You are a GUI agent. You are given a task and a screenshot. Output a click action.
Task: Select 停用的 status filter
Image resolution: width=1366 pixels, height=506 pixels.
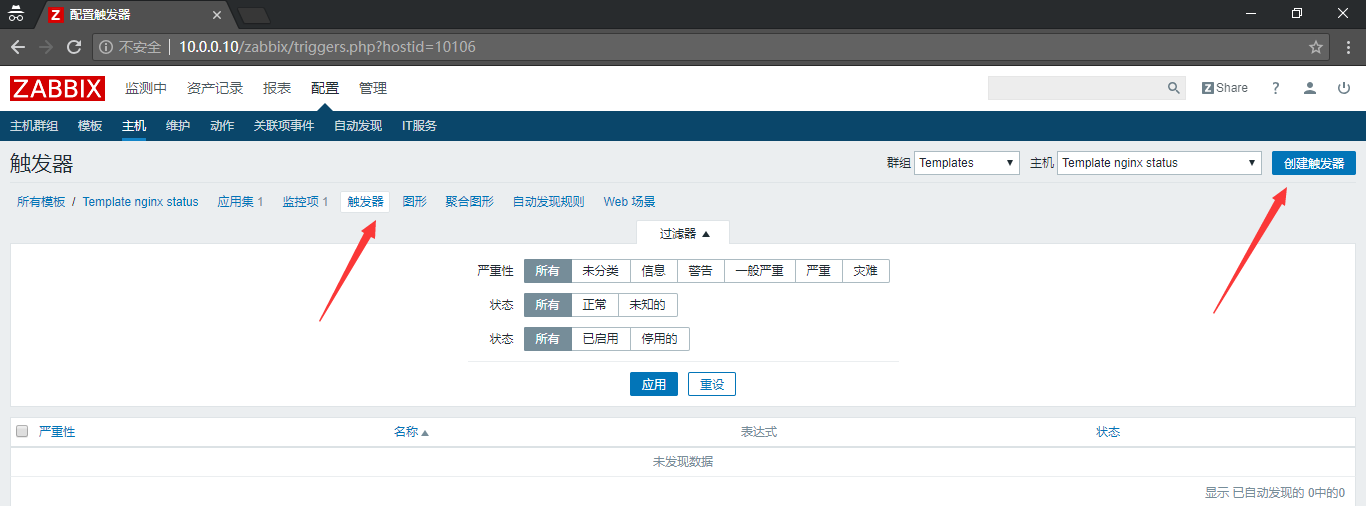(660, 339)
